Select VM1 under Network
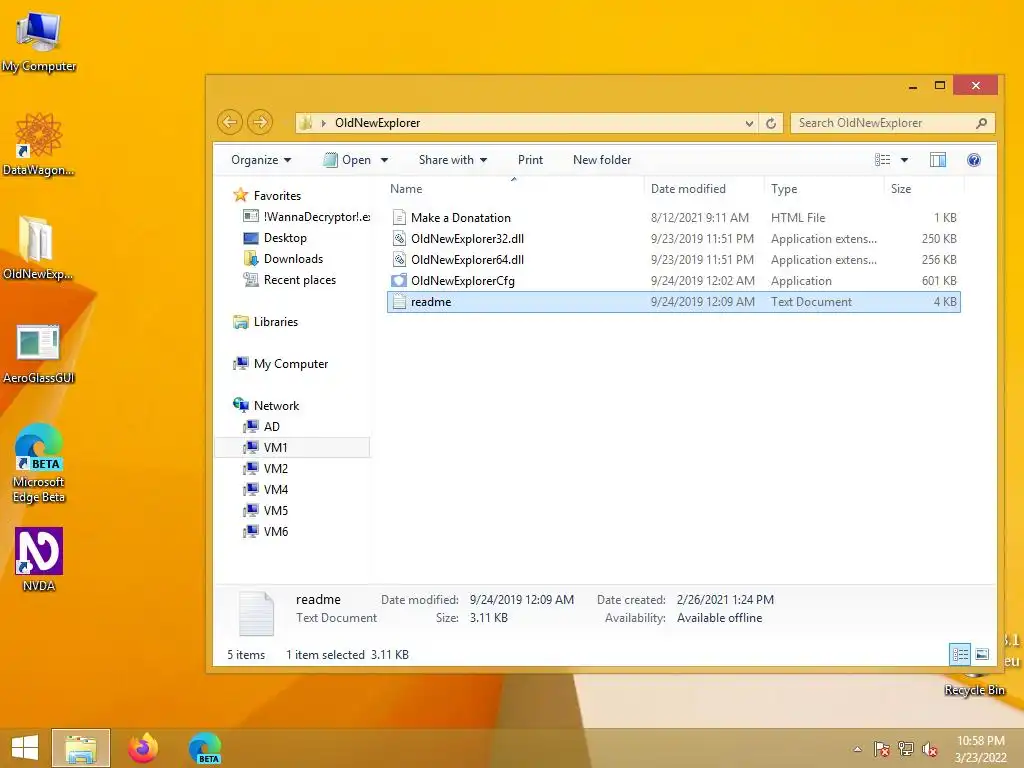The height and width of the screenshot is (768, 1024). click(293, 447)
